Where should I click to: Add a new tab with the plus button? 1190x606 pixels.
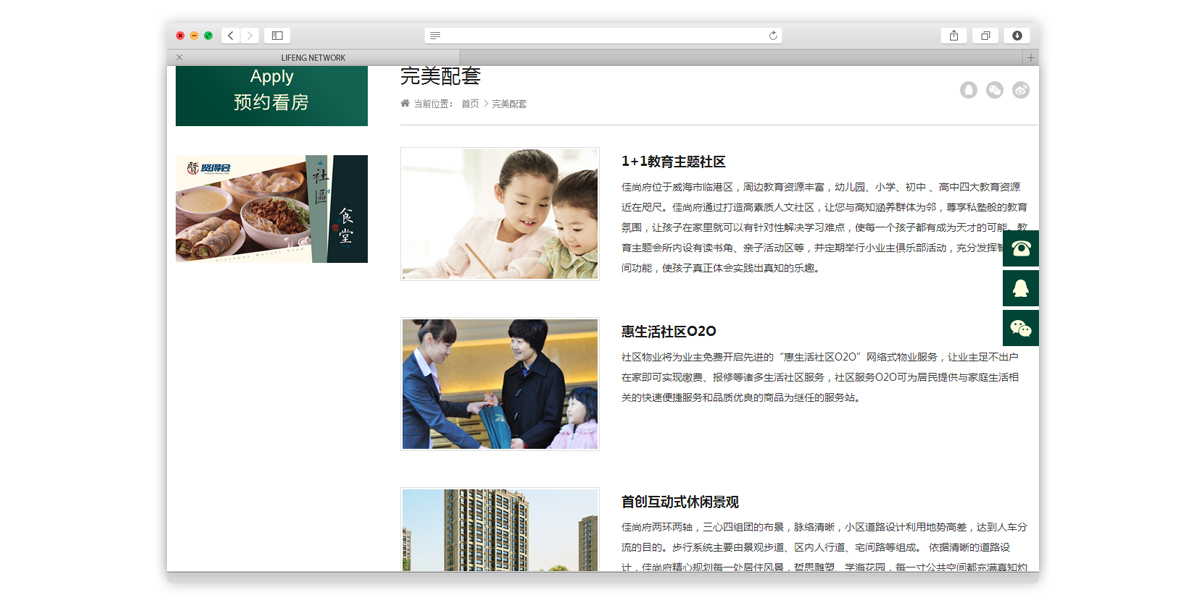tap(1031, 58)
